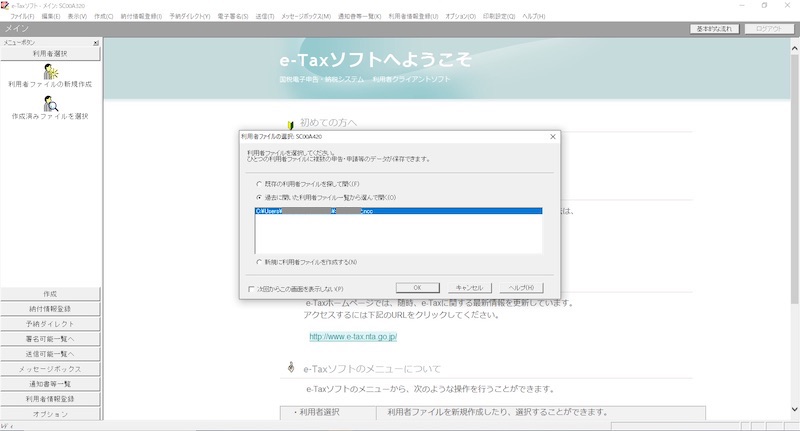Expand the メッセージボックス sidebar section
The image size is (800, 431).
click(50, 369)
